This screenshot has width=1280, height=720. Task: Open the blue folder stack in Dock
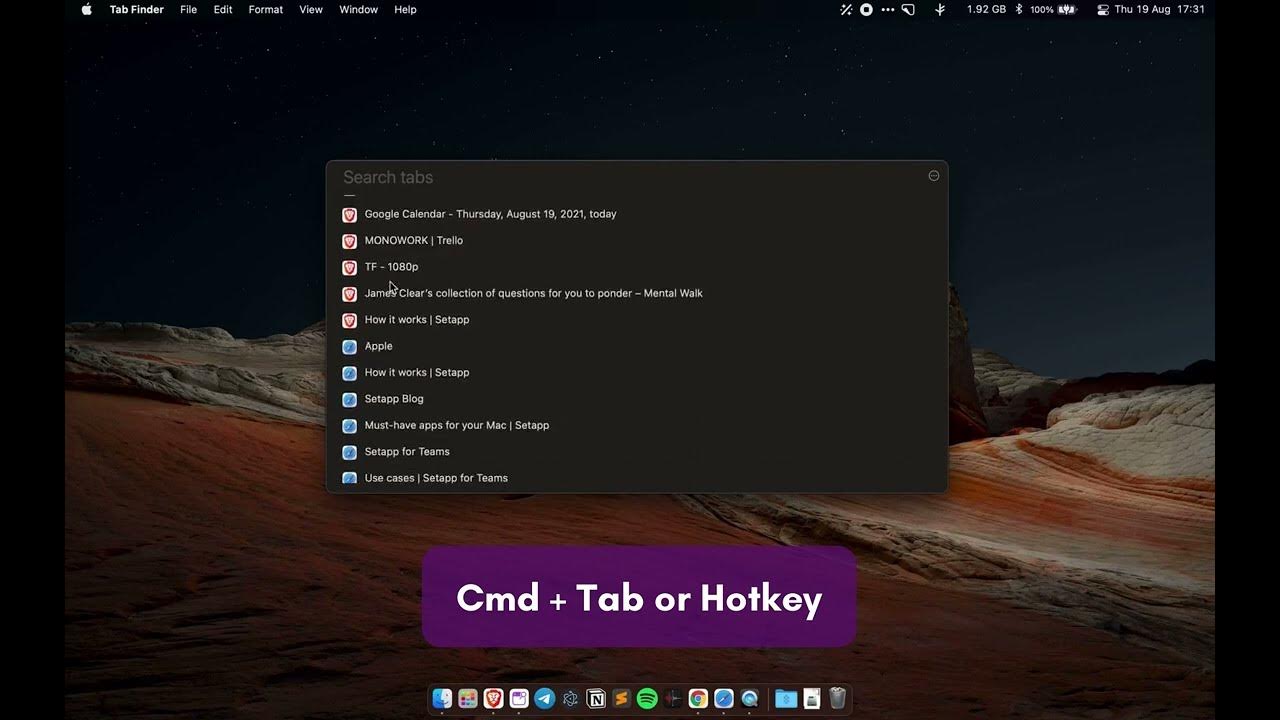[786, 699]
